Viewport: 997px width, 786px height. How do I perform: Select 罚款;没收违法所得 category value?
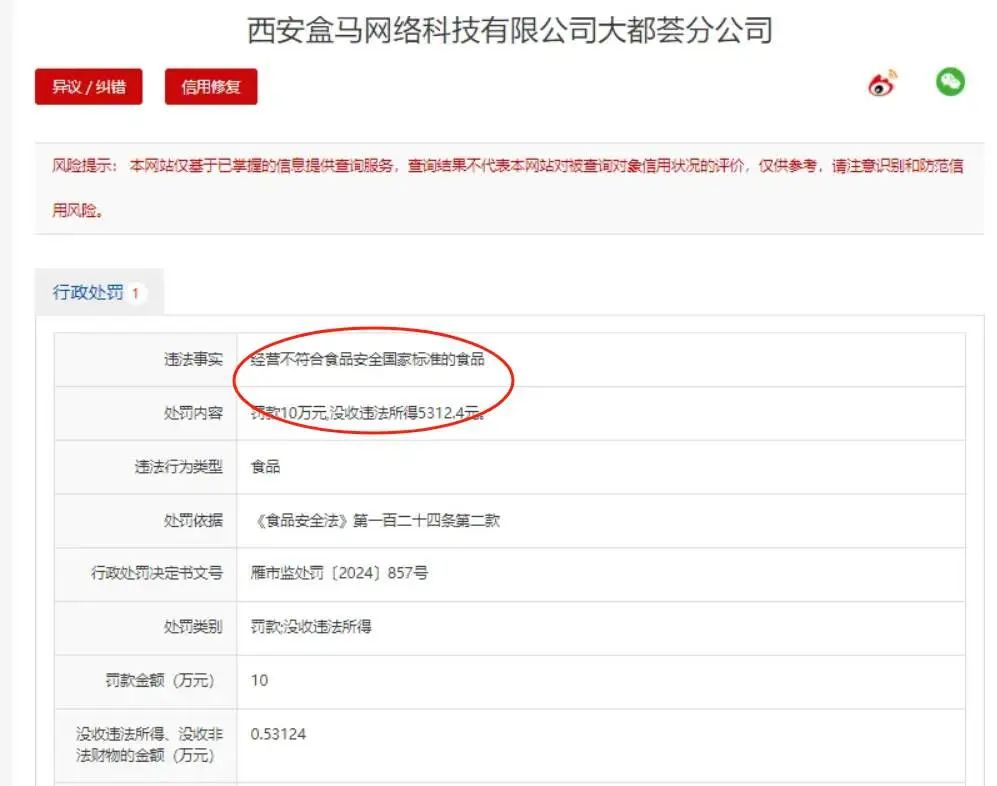coord(311,627)
